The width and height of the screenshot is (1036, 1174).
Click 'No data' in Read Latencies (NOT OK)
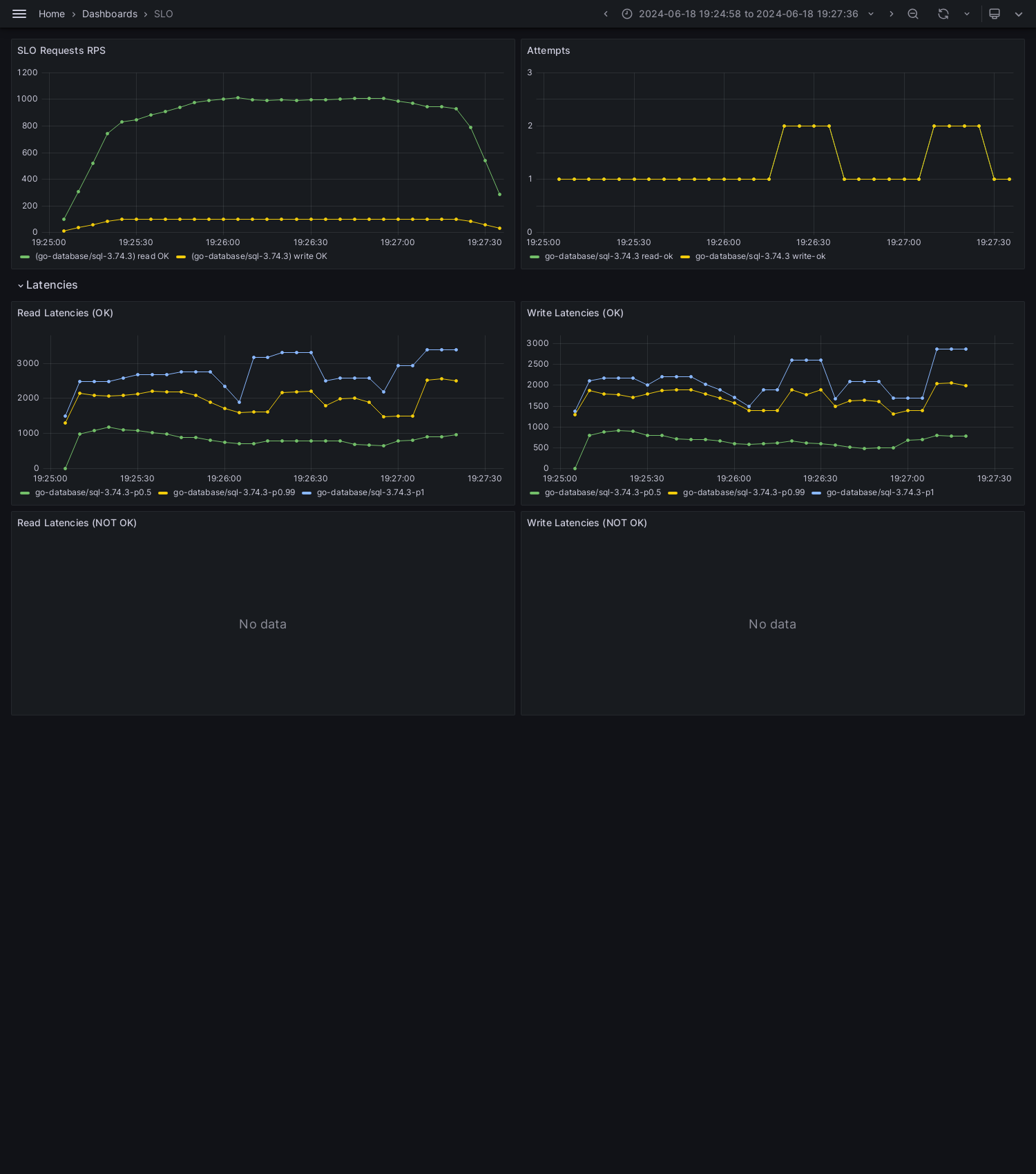click(x=262, y=624)
